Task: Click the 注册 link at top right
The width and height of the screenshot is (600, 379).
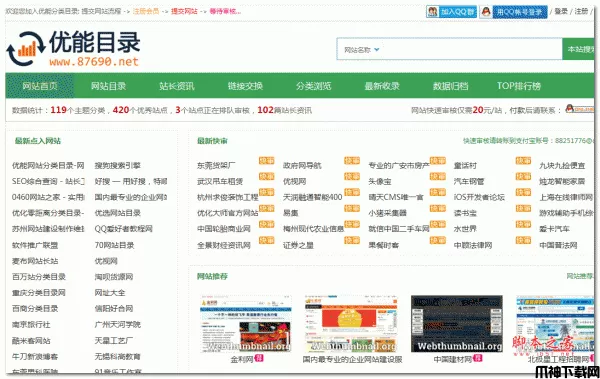Action: click(x=581, y=11)
